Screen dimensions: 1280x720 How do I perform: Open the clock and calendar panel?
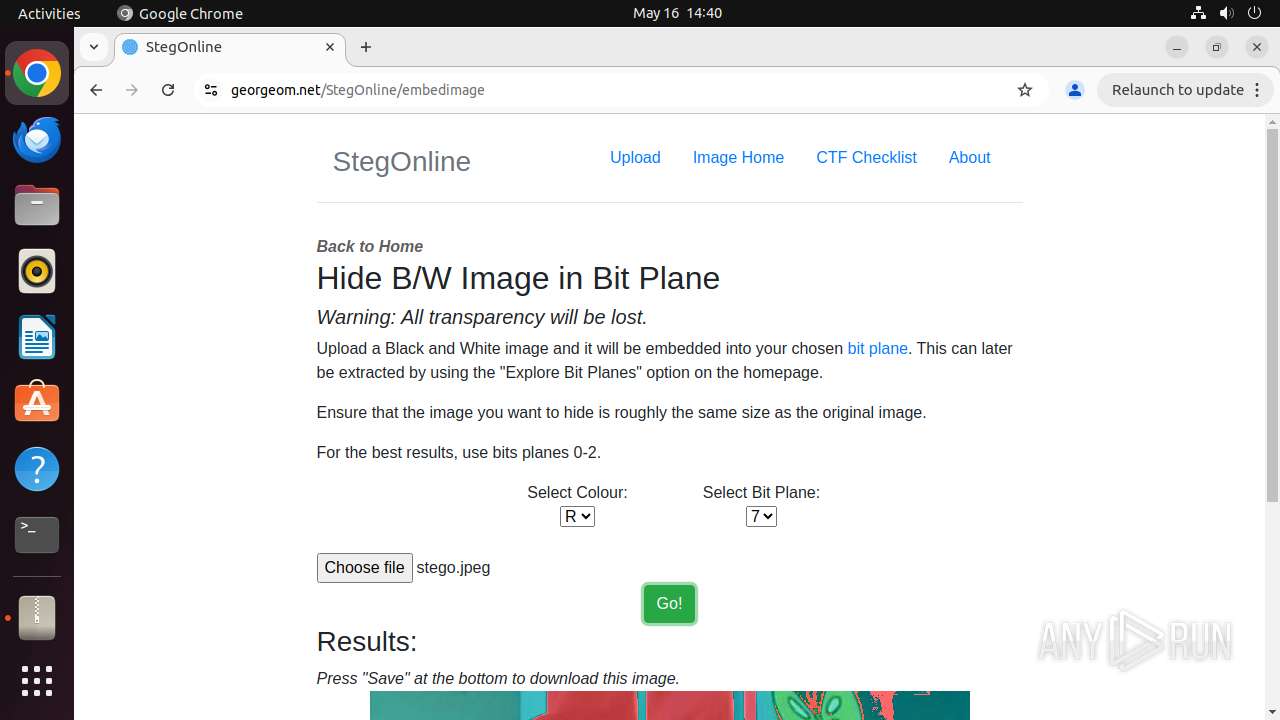coord(677,13)
